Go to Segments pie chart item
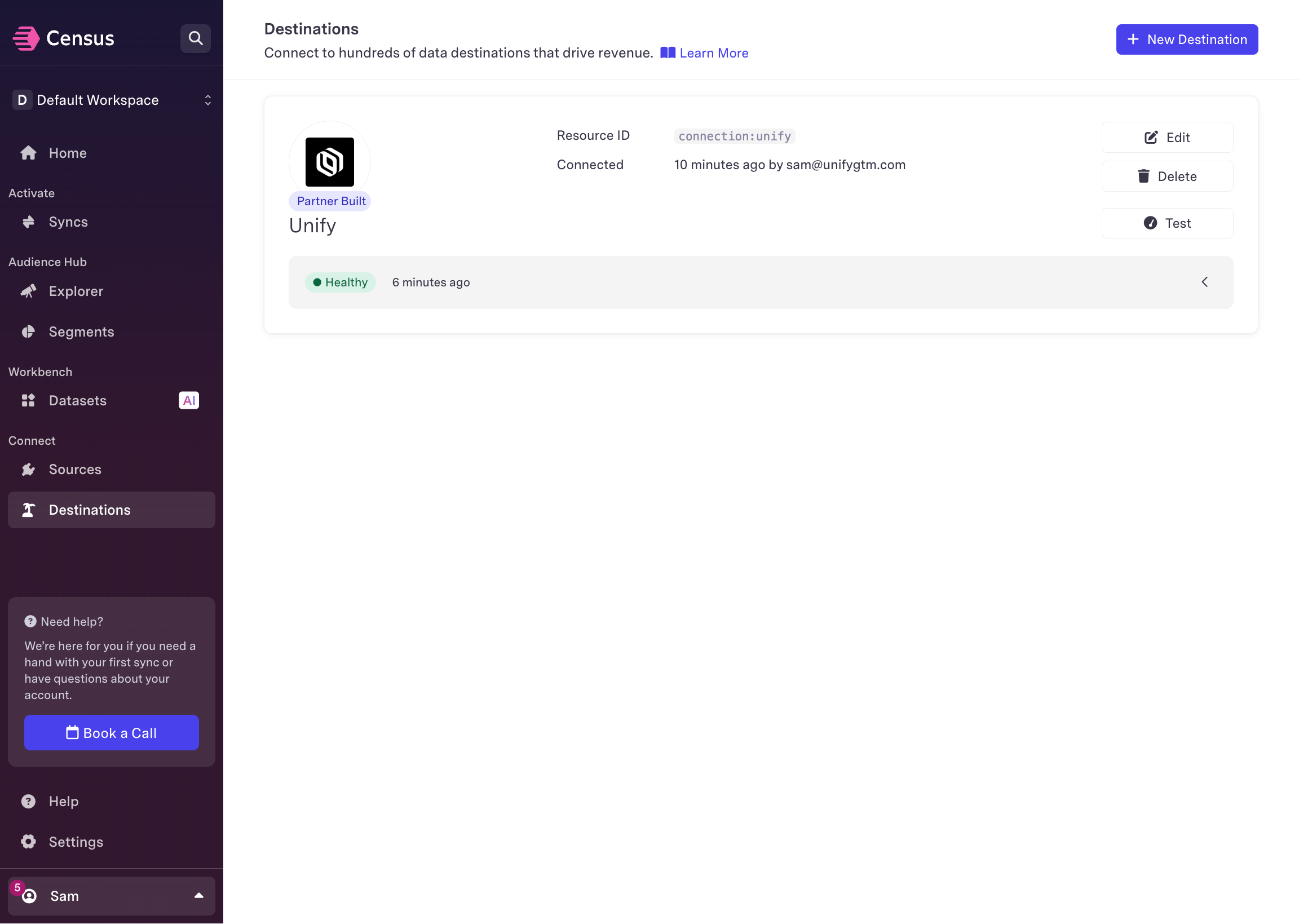1299x924 pixels. tap(81, 331)
